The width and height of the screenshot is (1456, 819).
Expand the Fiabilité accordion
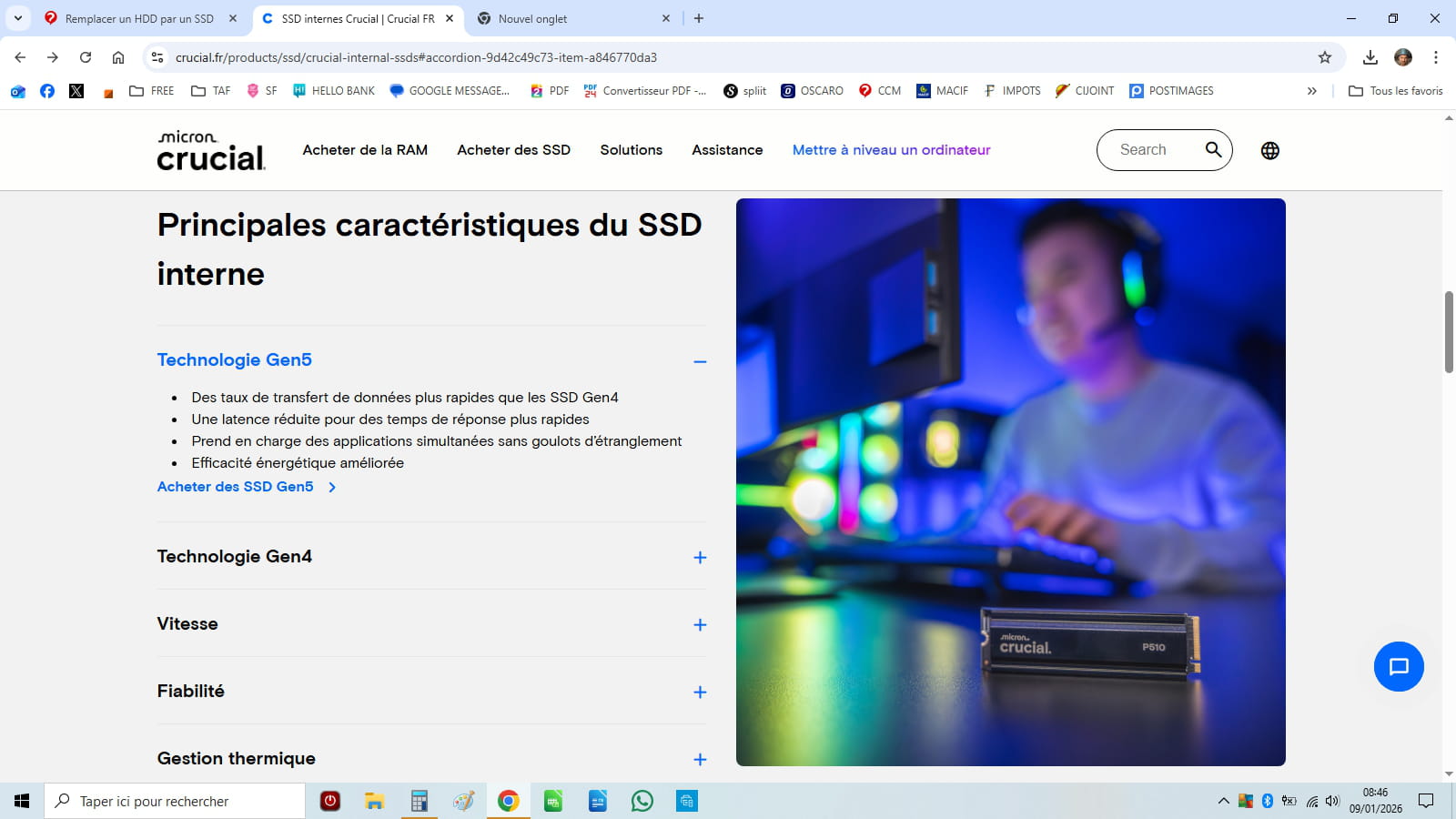[699, 692]
